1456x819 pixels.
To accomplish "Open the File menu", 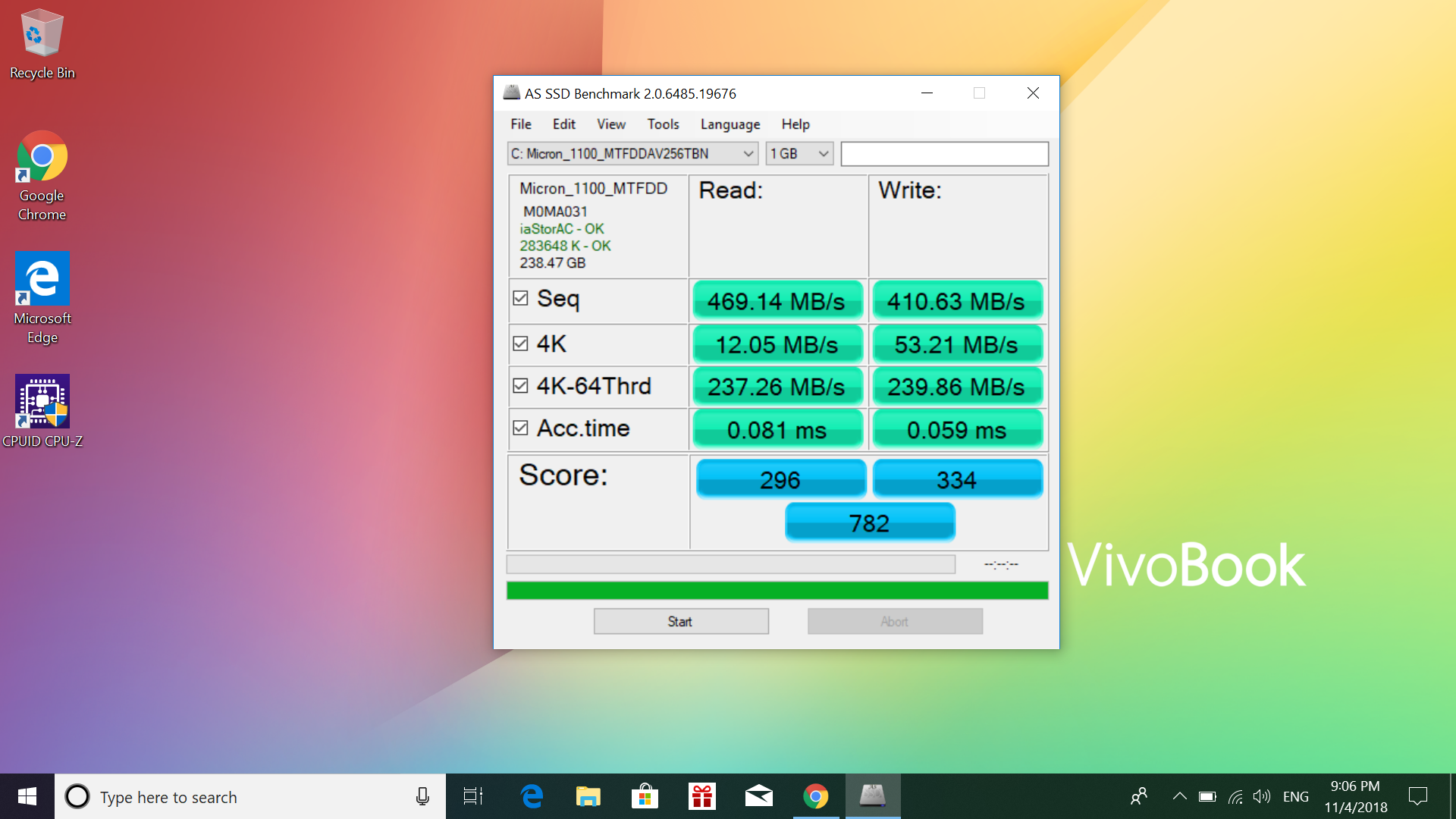I will pos(521,124).
